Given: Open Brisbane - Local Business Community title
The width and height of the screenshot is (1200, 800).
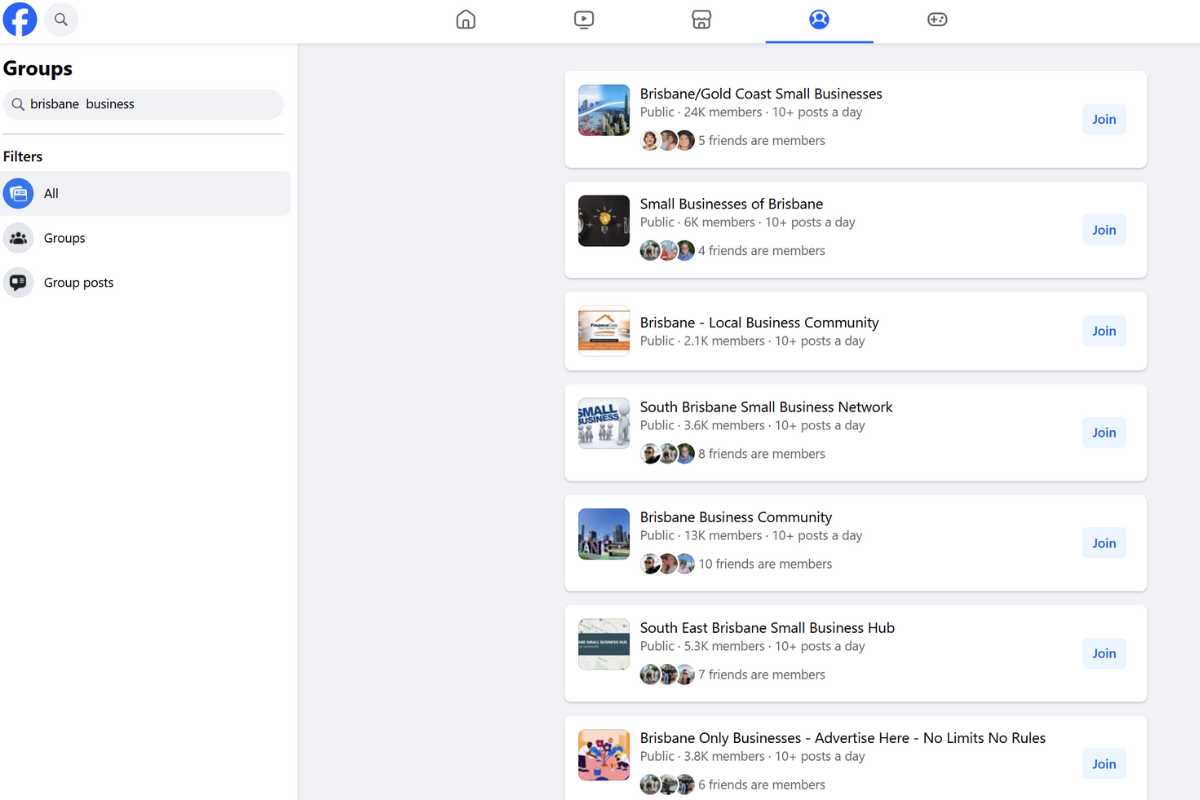Looking at the screenshot, I should click(759, 323).
